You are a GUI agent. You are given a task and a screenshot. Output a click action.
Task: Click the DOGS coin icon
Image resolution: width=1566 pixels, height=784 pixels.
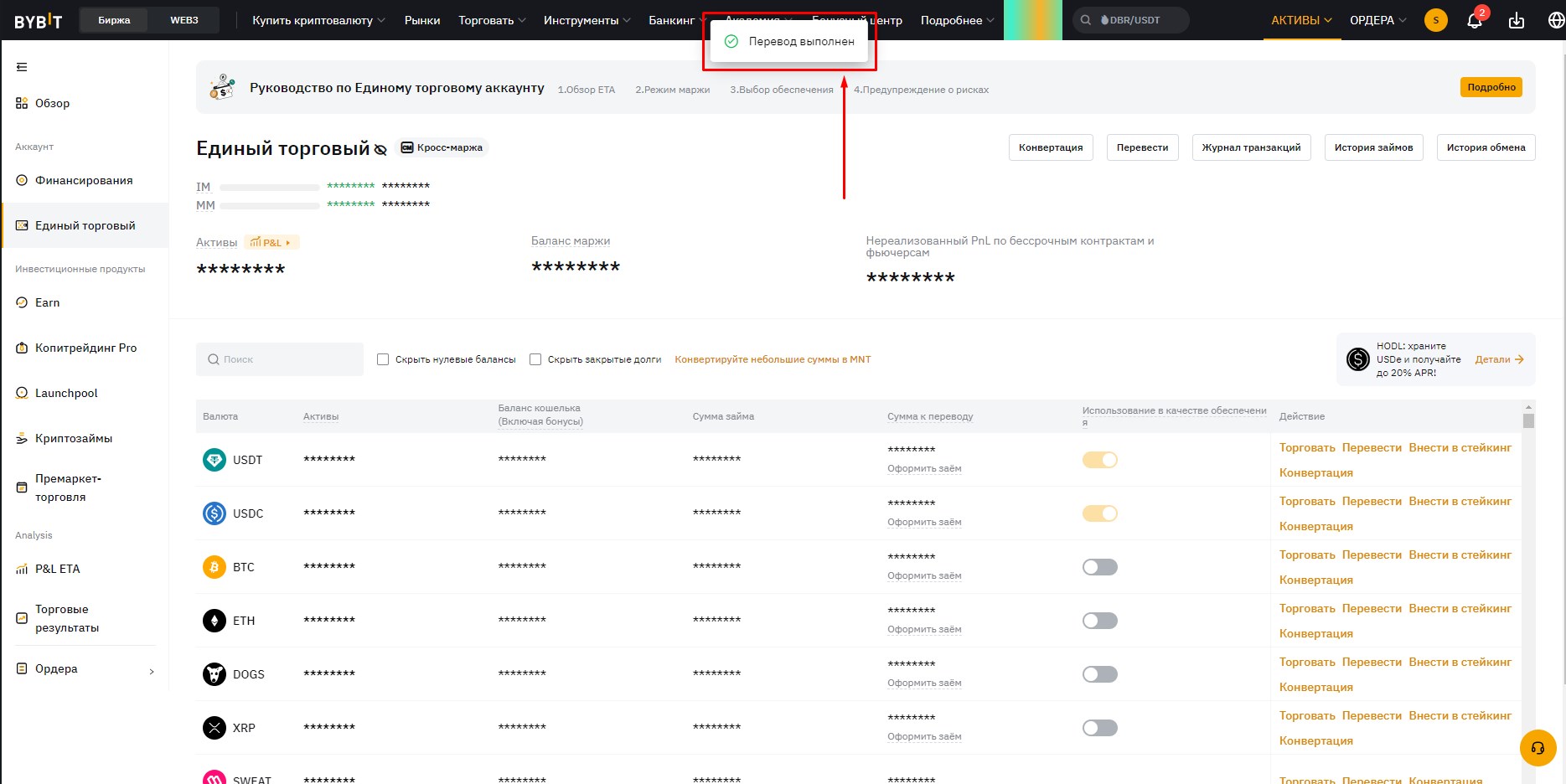click(214, 674)
